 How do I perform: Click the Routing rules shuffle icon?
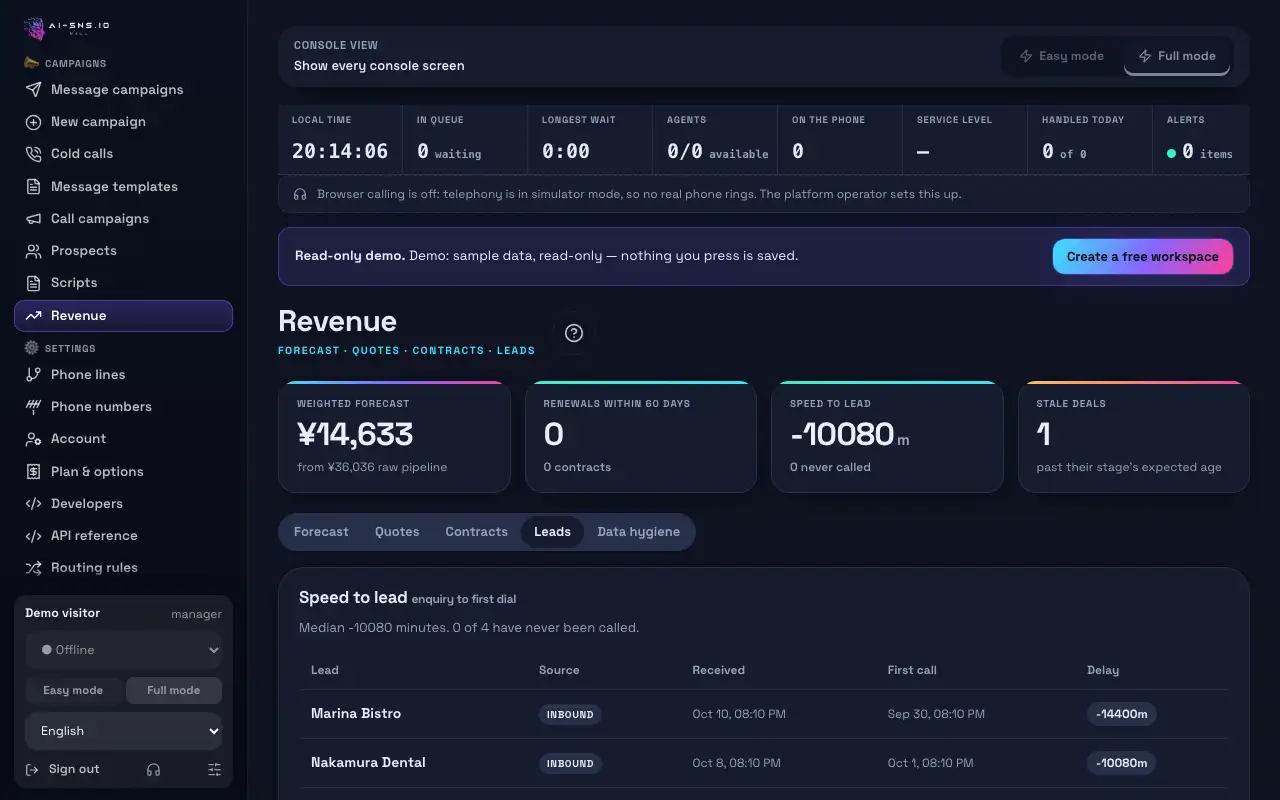pos(33,568)
